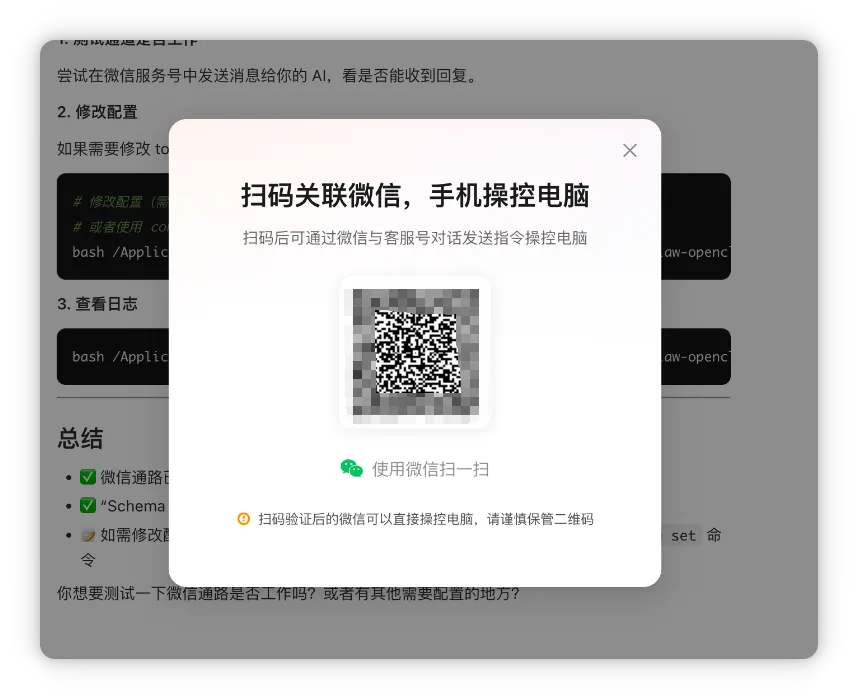Click the '3. 查看日志' heading in background
858x699 pixels.
point(97,304)
